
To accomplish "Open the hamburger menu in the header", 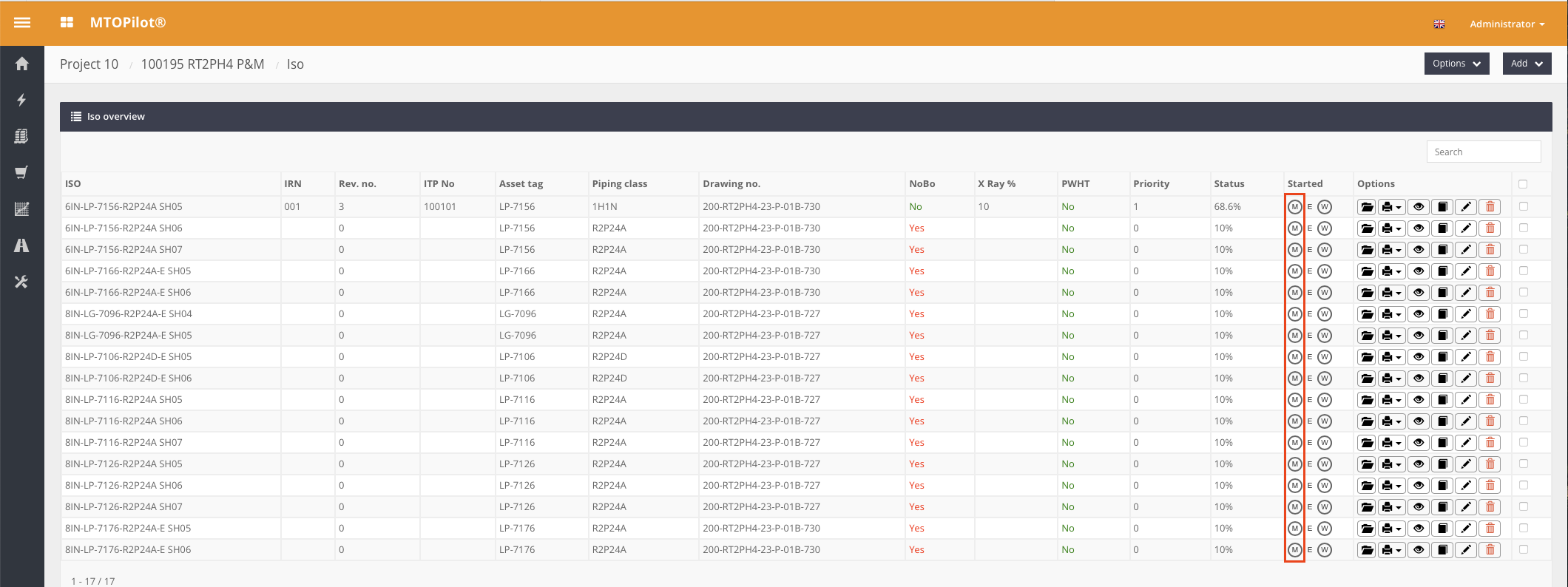I will point(22,23).
